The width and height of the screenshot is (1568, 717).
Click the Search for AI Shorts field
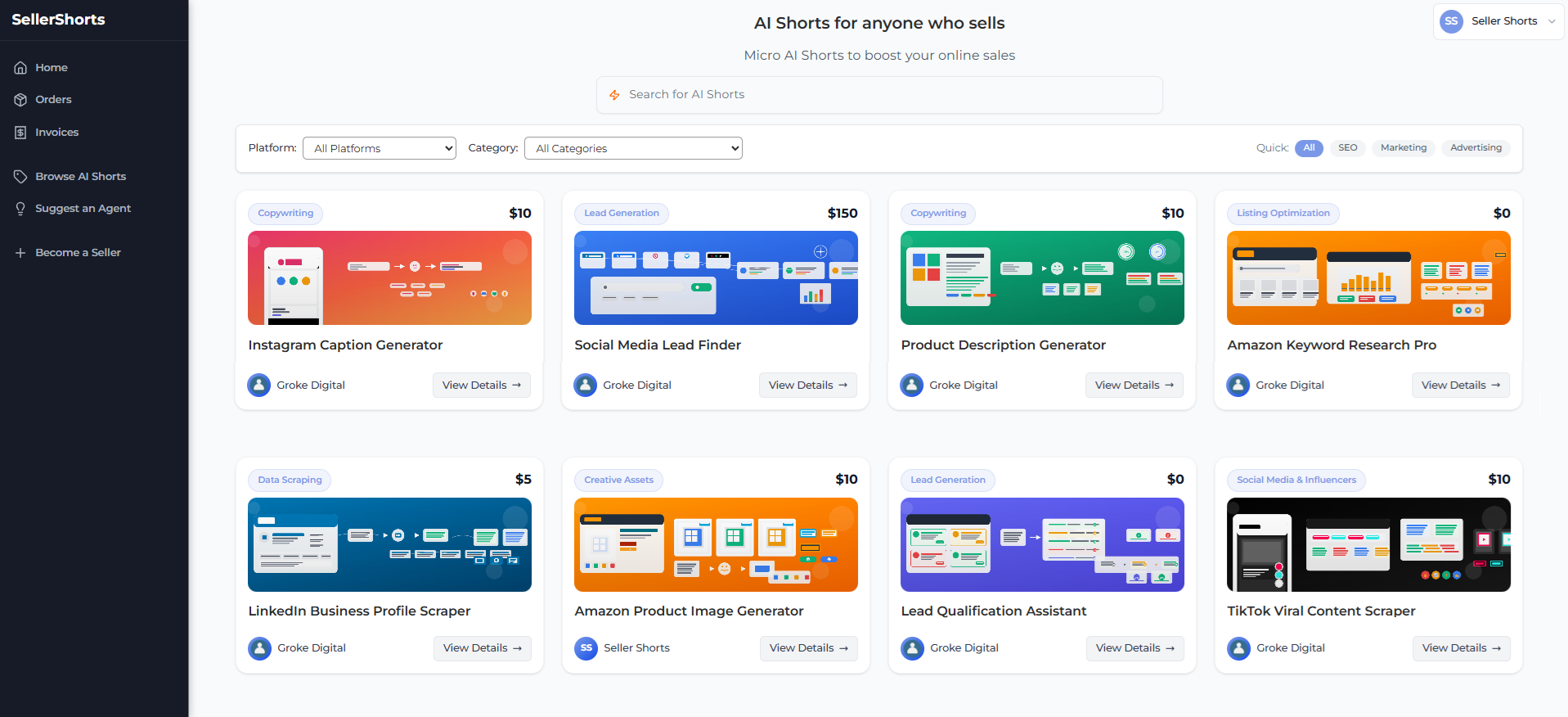(879, 95)
